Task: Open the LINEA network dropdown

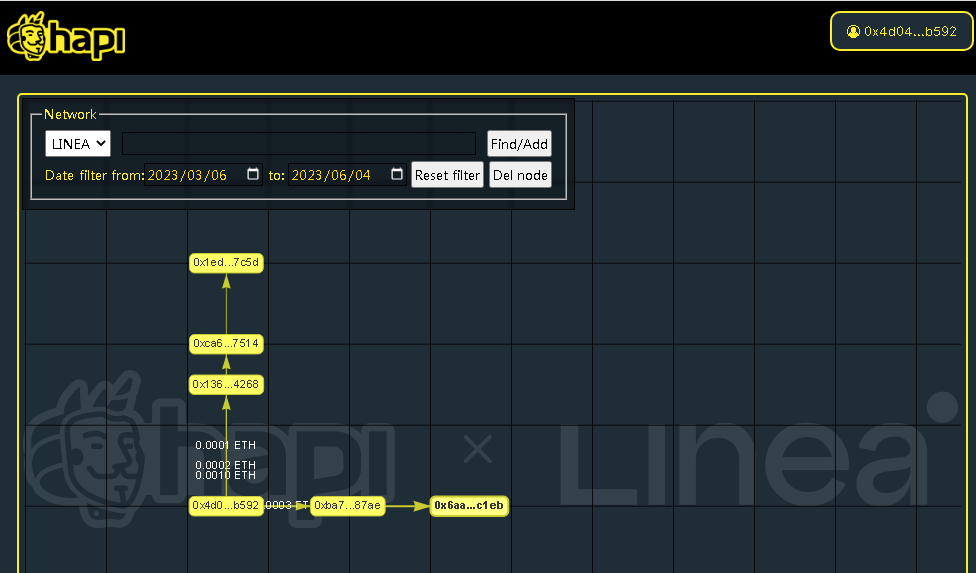Action: click(x=78, y=144)
